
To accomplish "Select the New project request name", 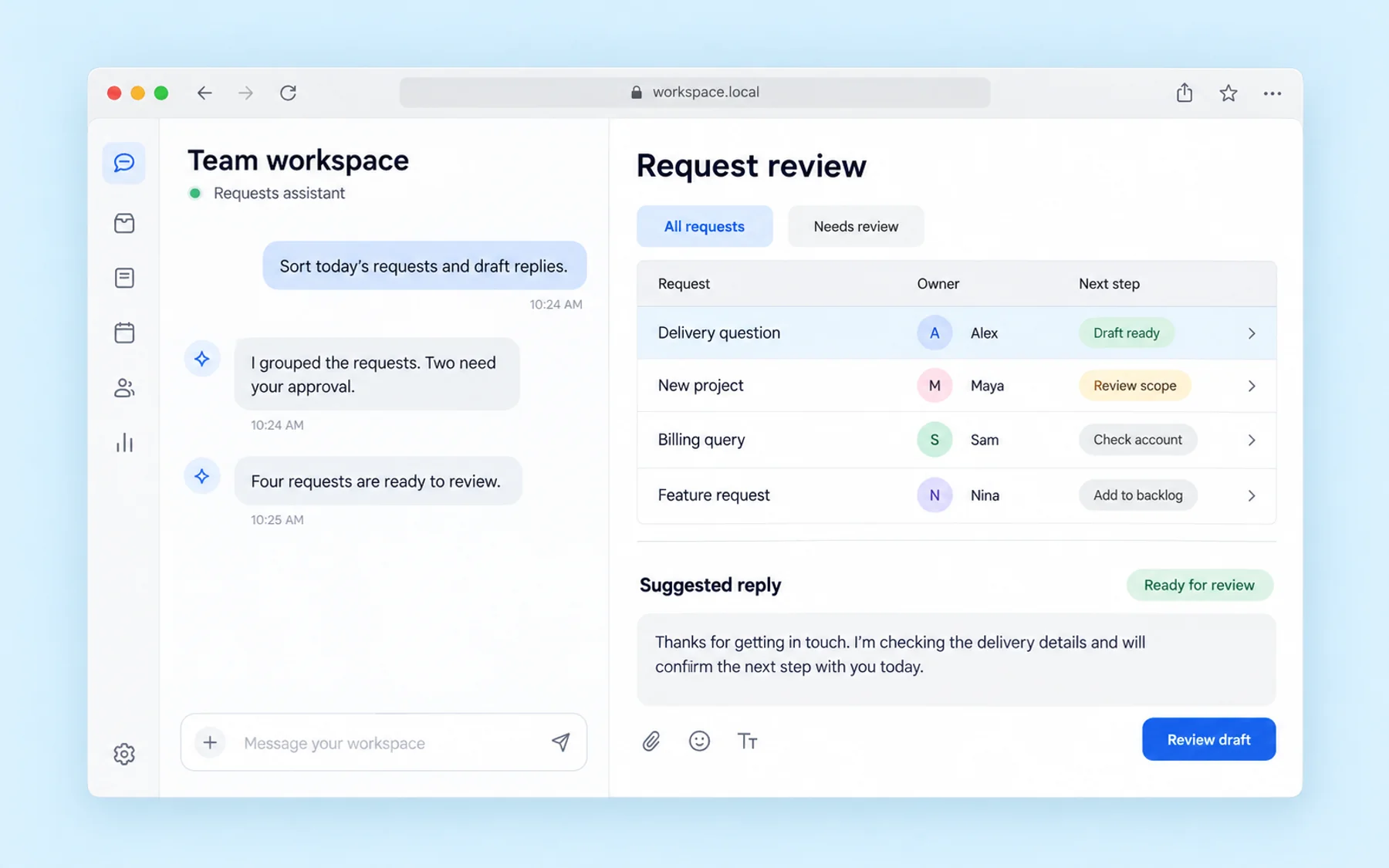I will 701,385.
